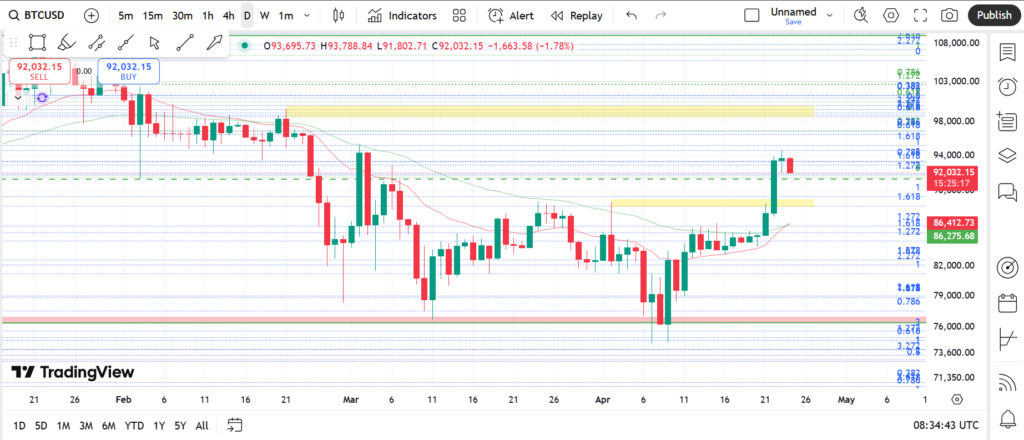Collapse the legend with chevron under SELL

(18, 97)
